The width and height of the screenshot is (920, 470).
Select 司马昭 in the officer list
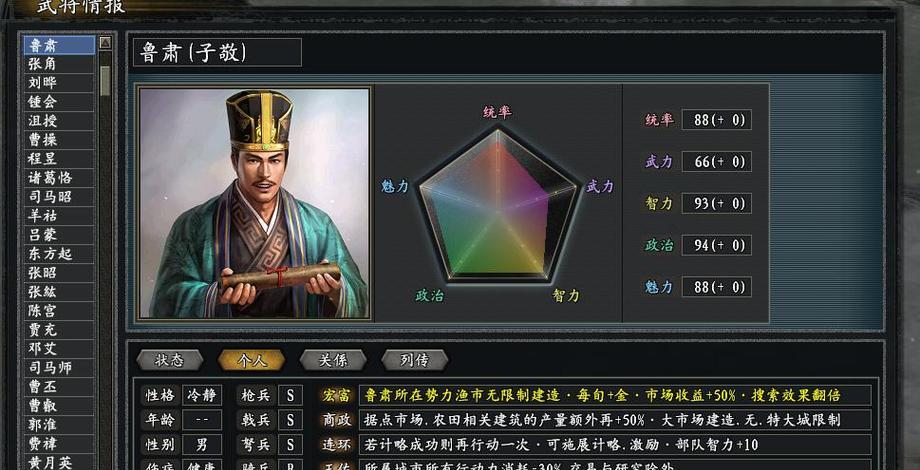tap(59, 197)
